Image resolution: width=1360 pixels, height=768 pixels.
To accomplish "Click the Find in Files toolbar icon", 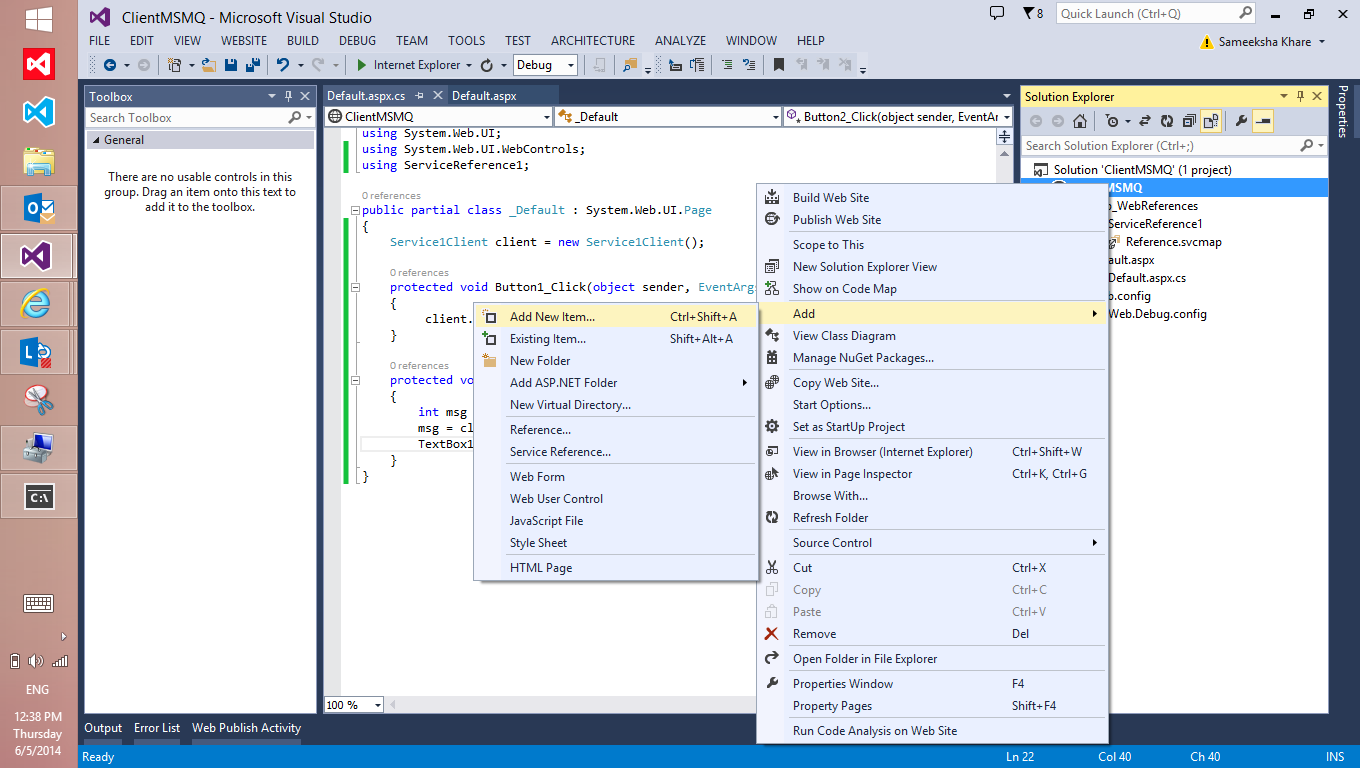I will 630,65.
